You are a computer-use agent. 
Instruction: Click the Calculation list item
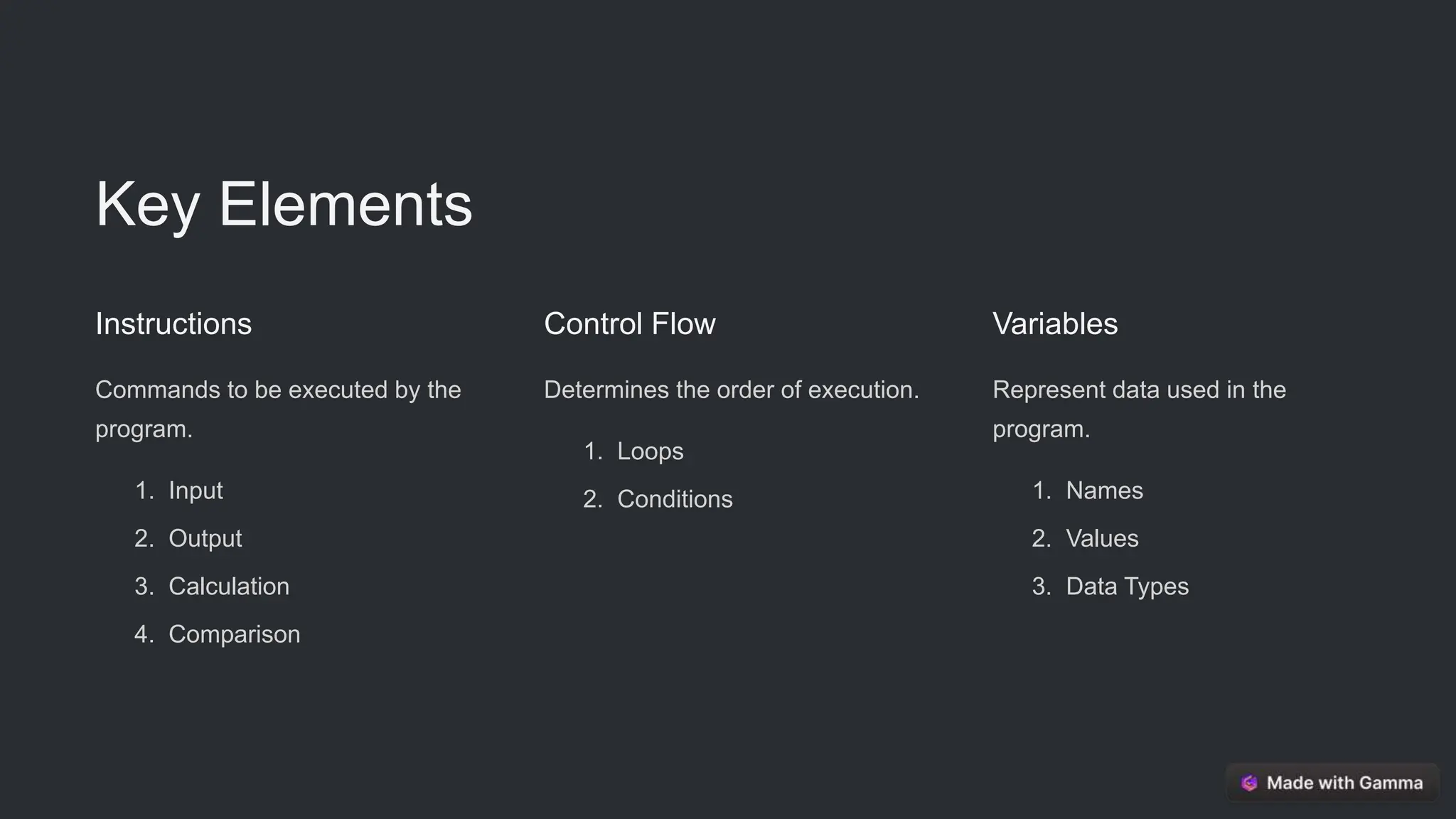[229, 587]
